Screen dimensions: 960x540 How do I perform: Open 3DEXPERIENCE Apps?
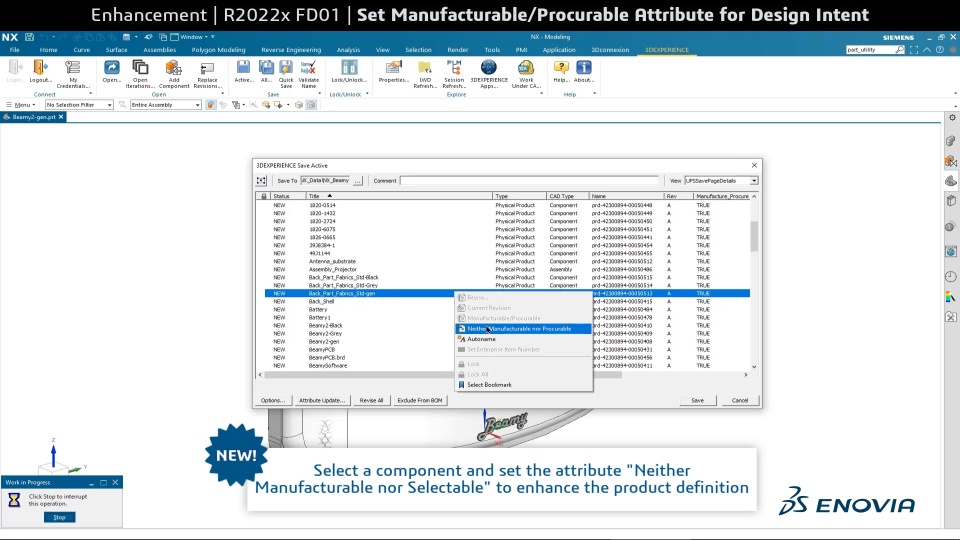point(489,74)
